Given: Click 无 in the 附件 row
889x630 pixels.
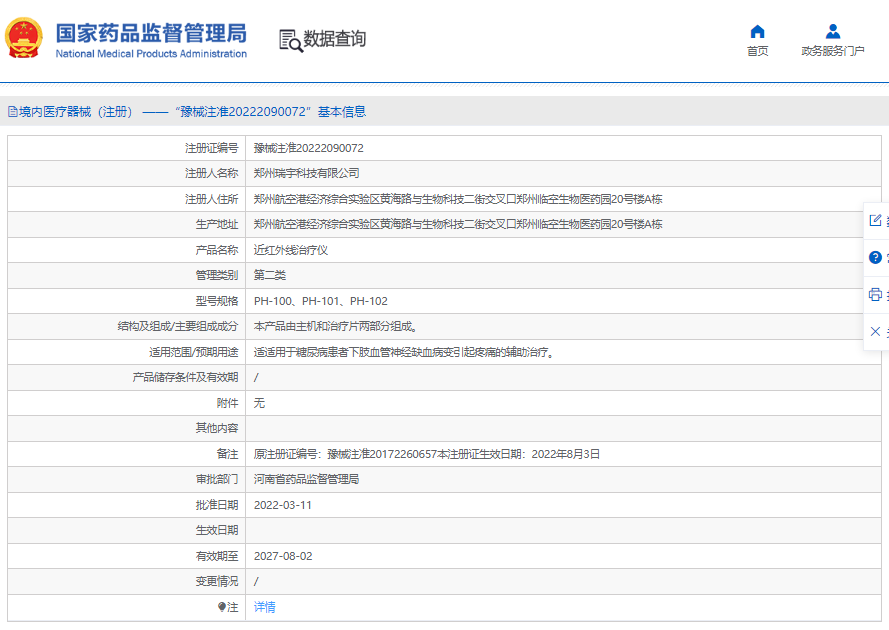Looking at the screenshot, I should pos(259,403).
